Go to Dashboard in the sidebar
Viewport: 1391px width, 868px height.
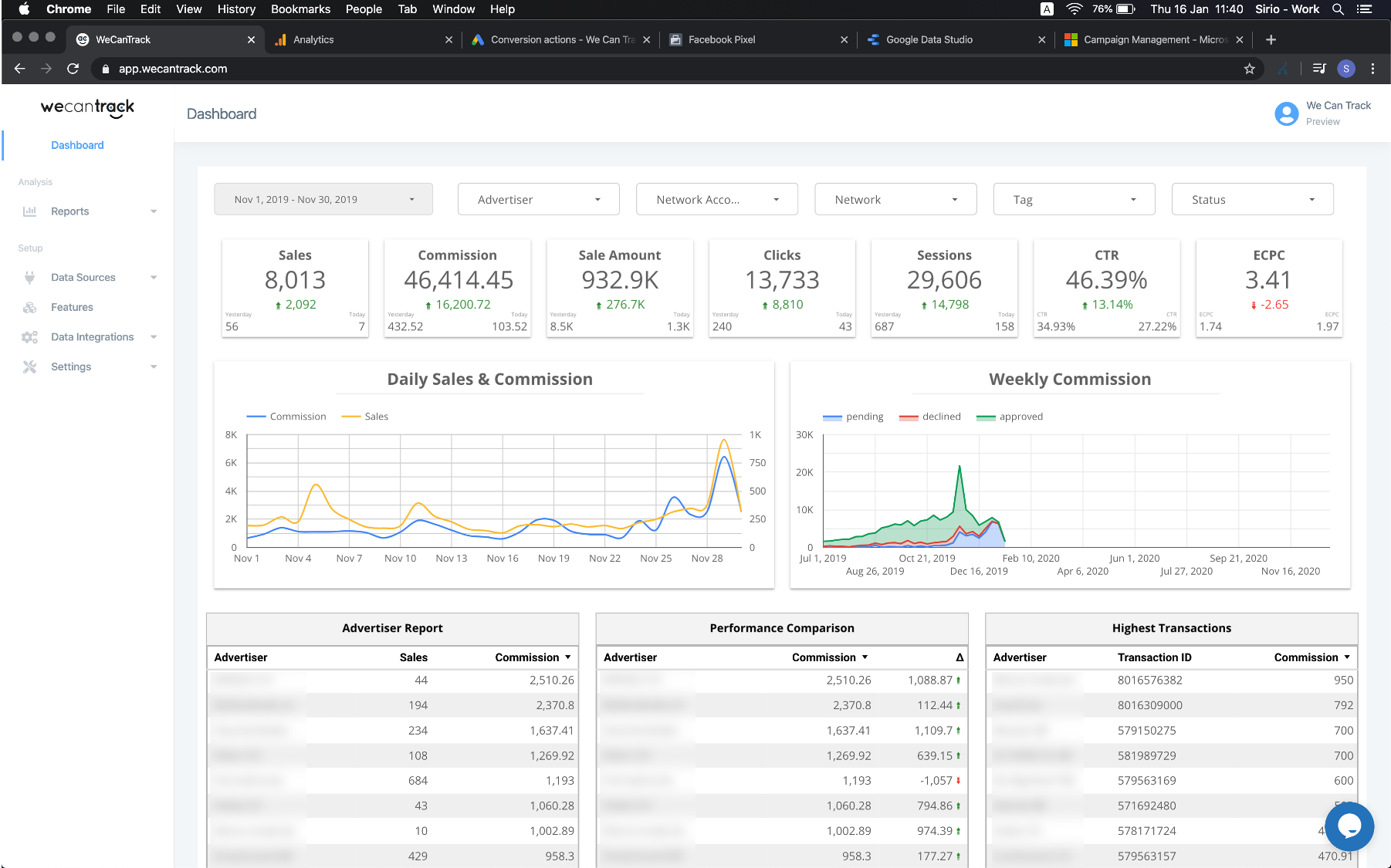coord(77,145)
